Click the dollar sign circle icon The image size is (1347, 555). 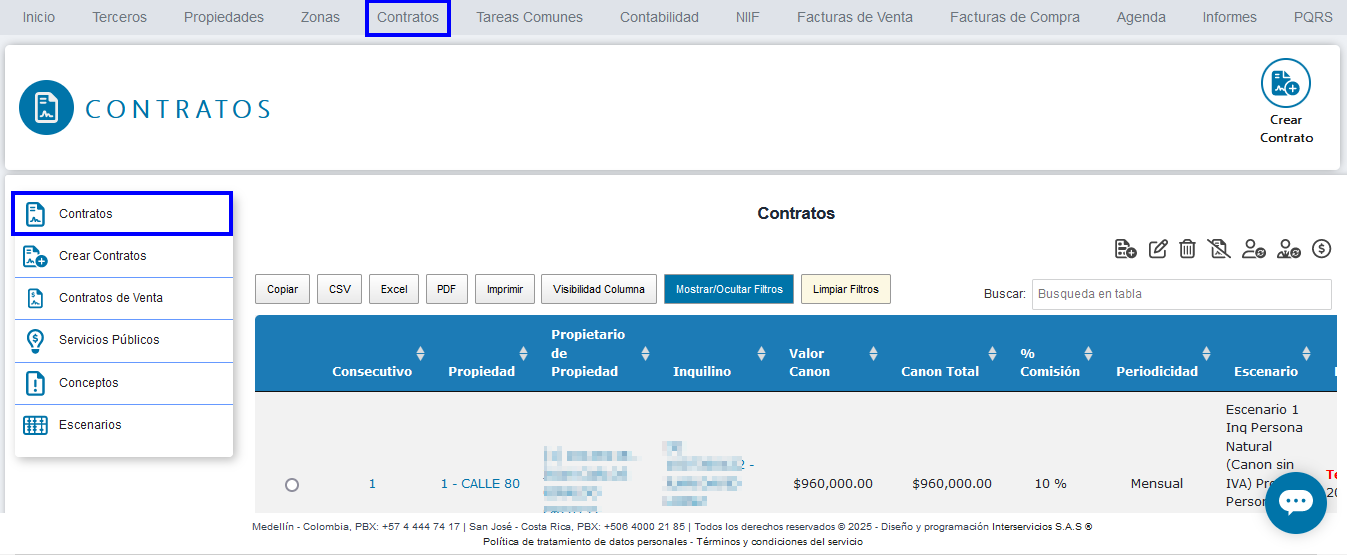(x=1322, y=249)
